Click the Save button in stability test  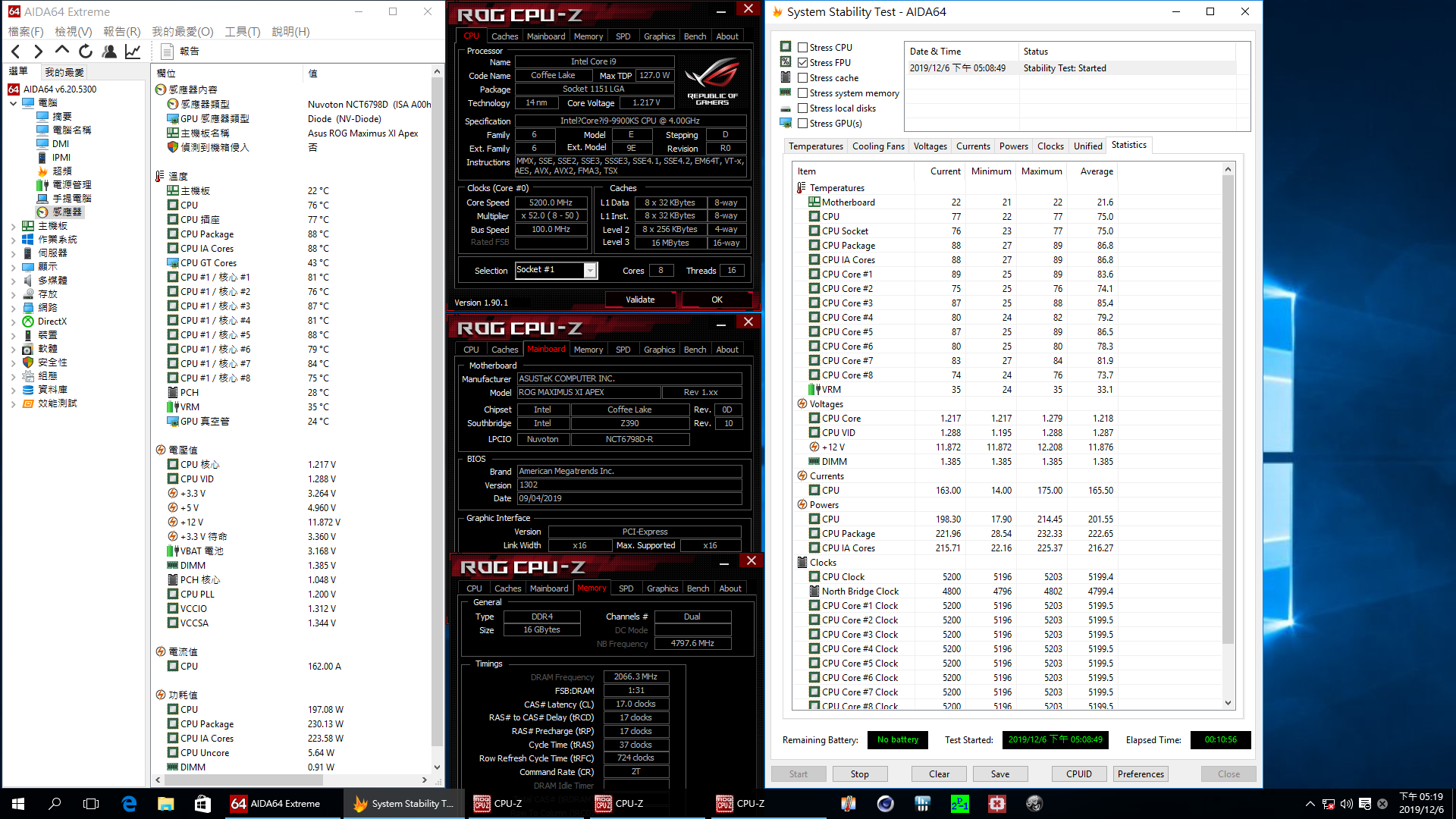(1000, 773)
